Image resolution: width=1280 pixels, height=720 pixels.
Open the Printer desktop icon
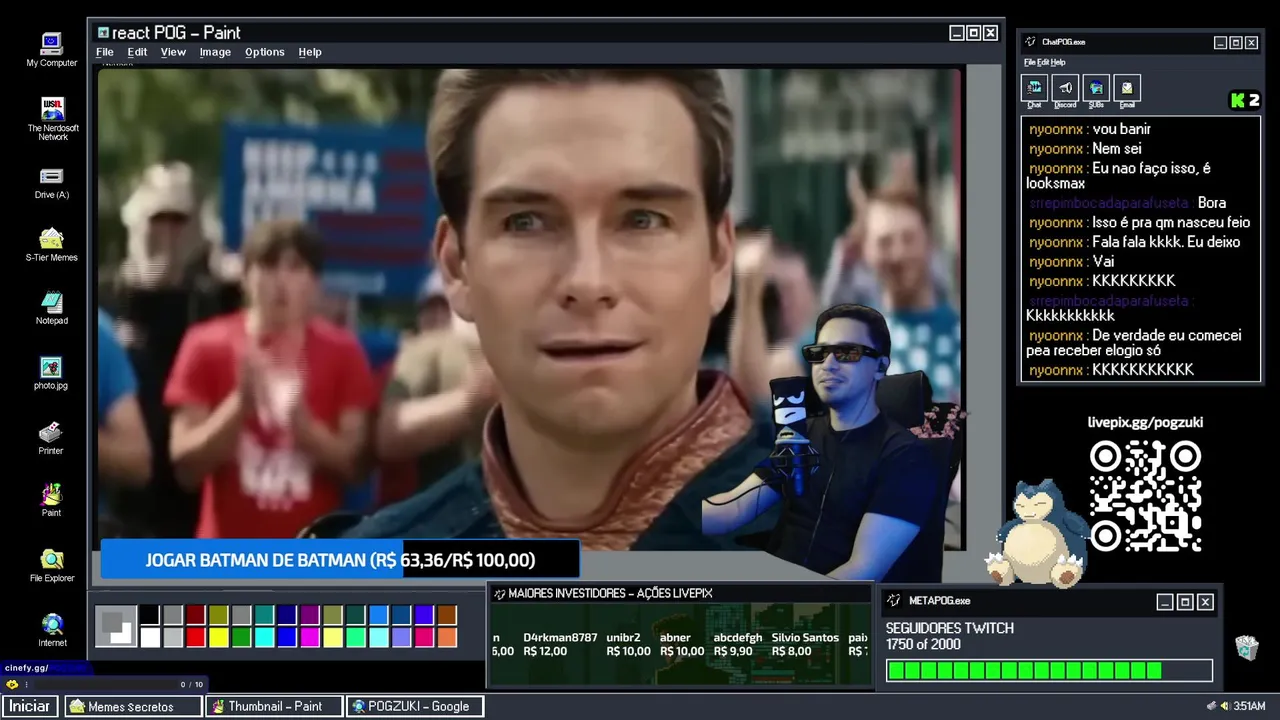pos(51,438)
